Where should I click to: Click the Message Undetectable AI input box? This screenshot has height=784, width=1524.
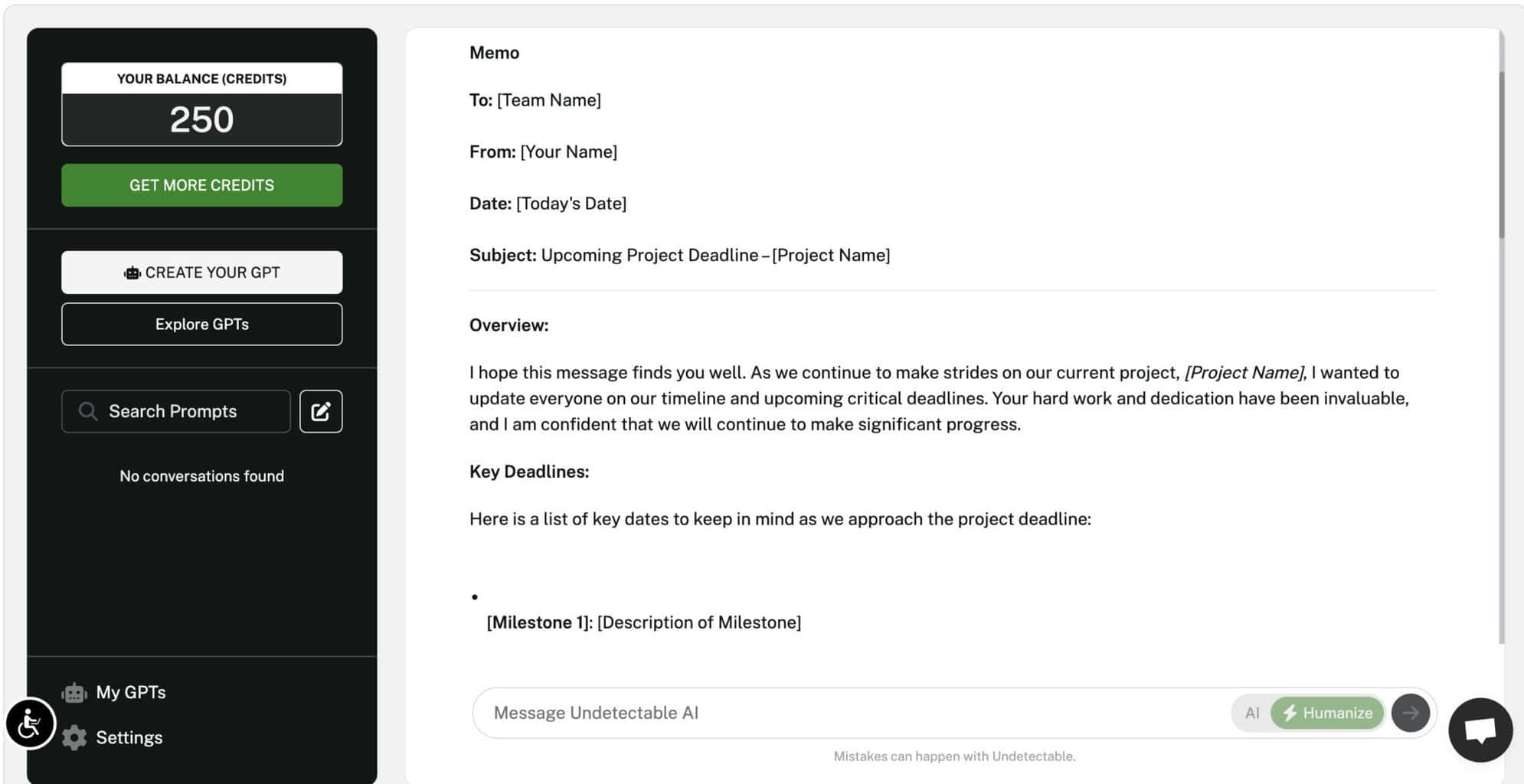click(x=850, y=714)
